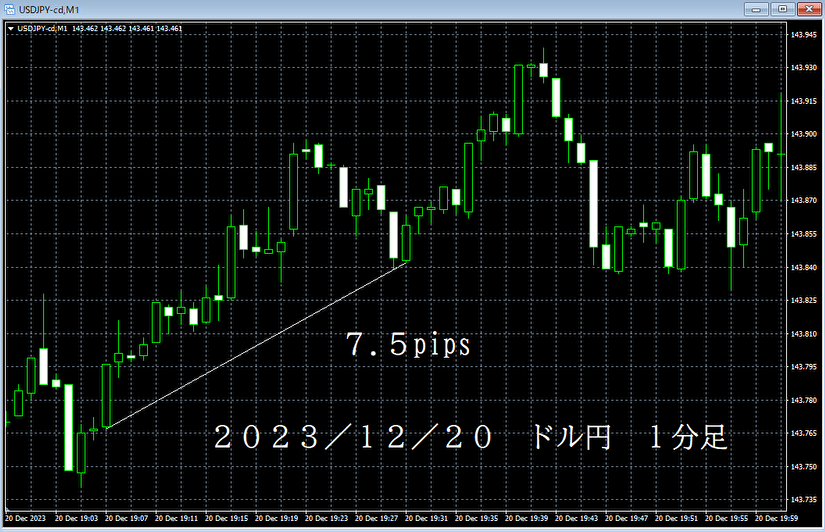Click the '7.5pips' text label
This screenshot has height=532, width=825.
pos(408,345)
